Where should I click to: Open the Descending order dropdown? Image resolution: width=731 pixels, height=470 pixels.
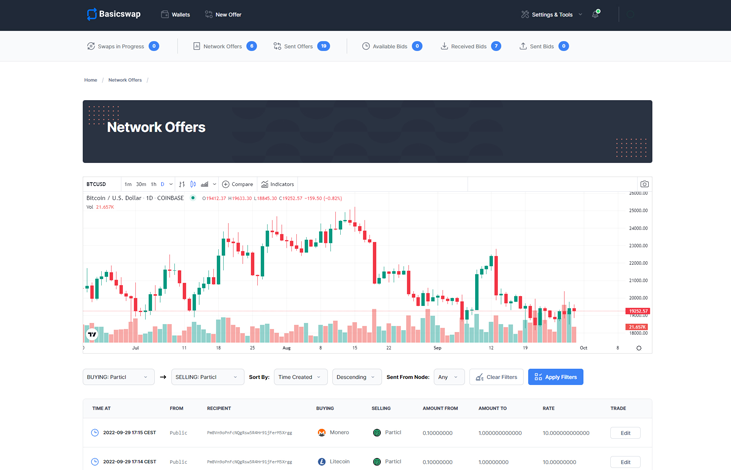click(x=357, y=377)
